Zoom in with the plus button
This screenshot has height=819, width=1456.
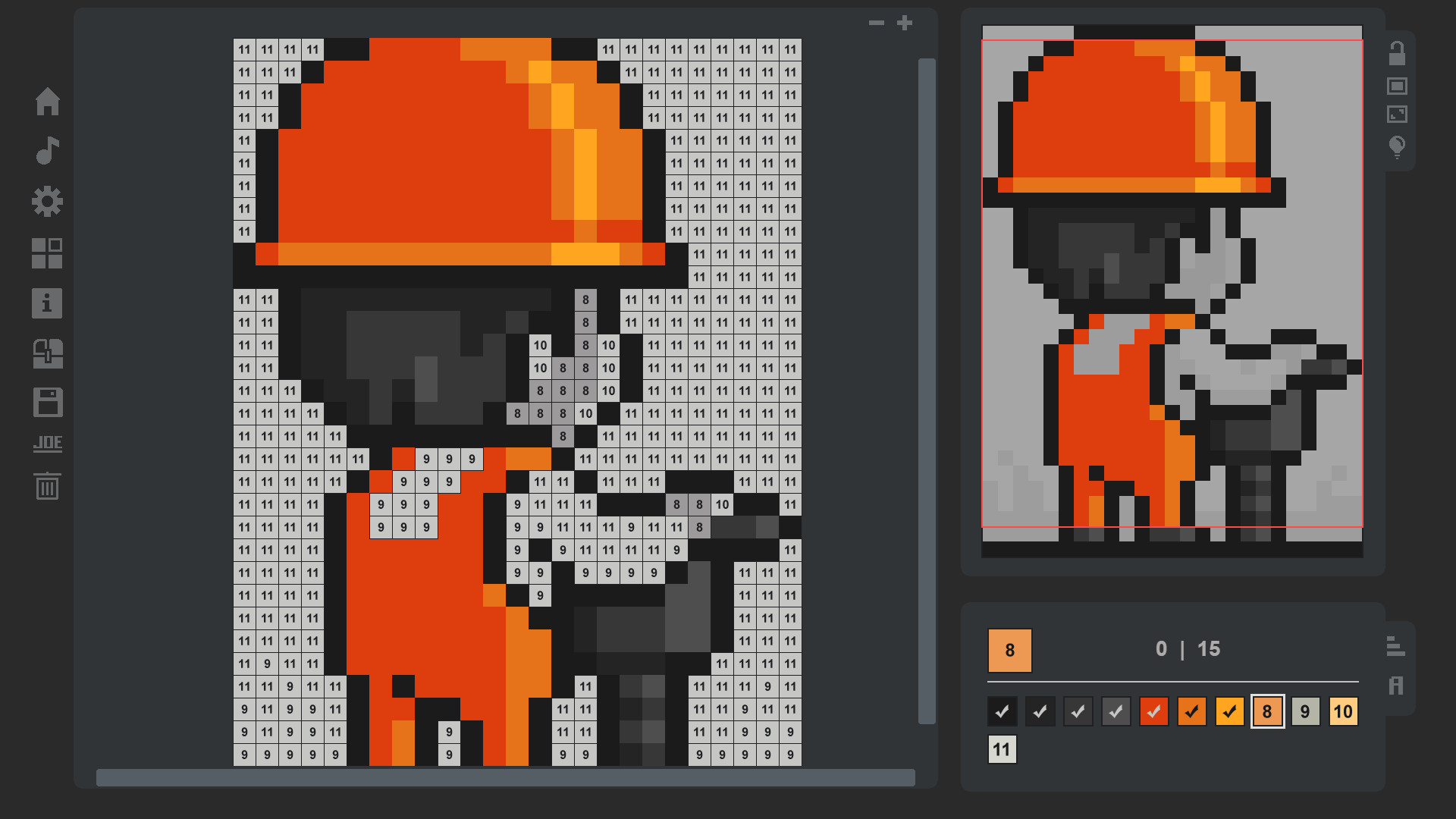point(905,23)
